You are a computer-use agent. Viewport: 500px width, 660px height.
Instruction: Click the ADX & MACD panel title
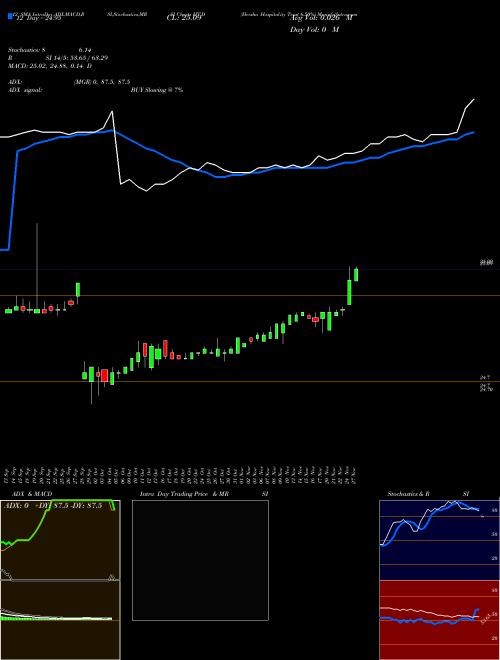click(x=32, y=494)
